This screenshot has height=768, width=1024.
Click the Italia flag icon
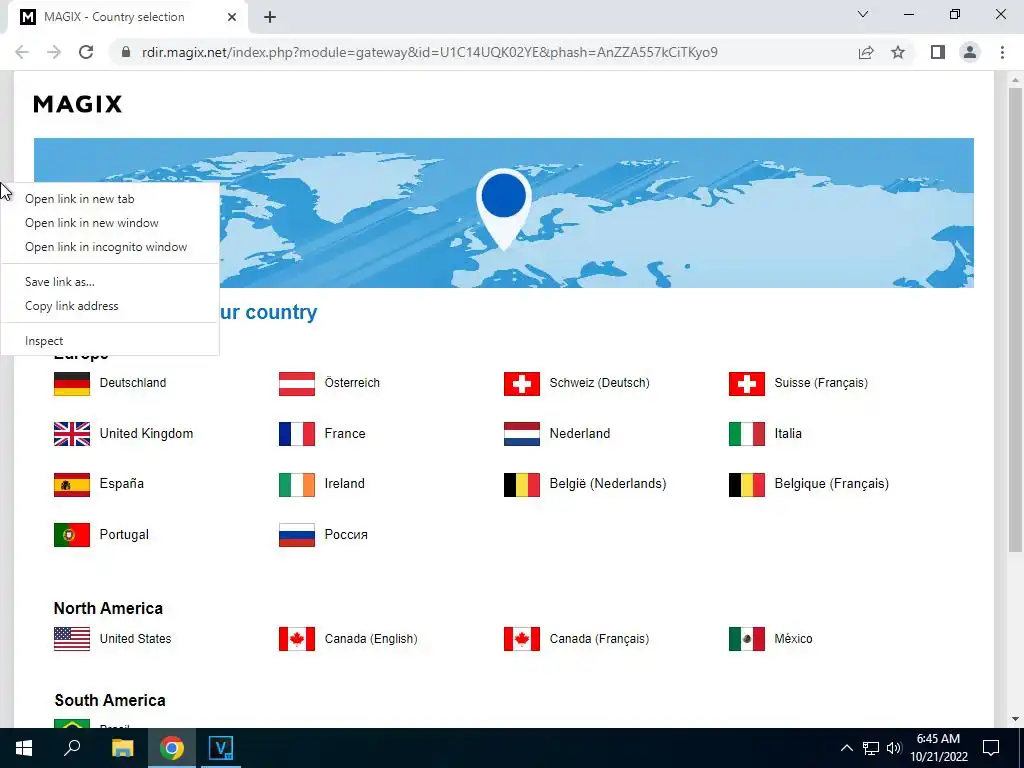click(746, 434)
